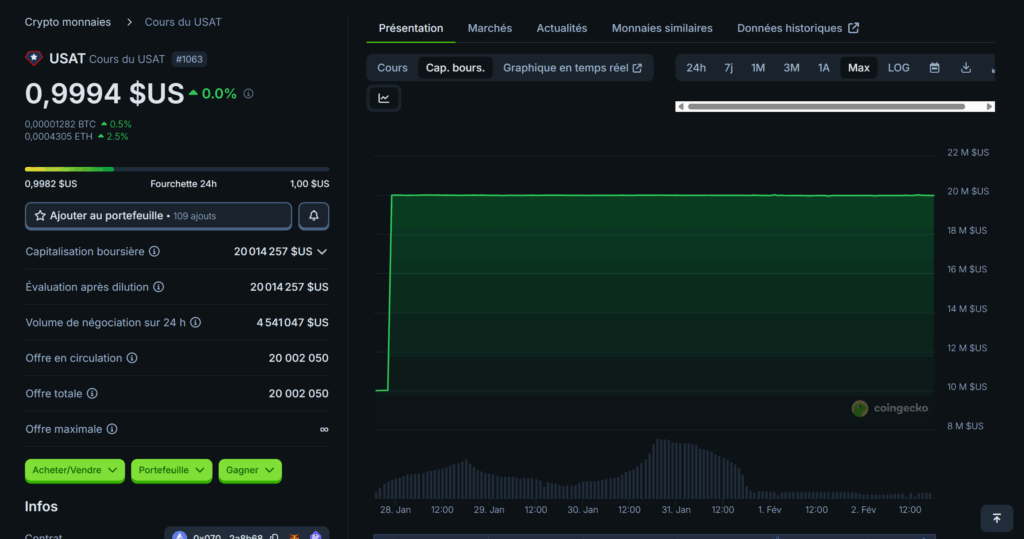Open the Portefeuille dropdown
The height and width of the screenshot is (539, 1024).
coord(171,470)
